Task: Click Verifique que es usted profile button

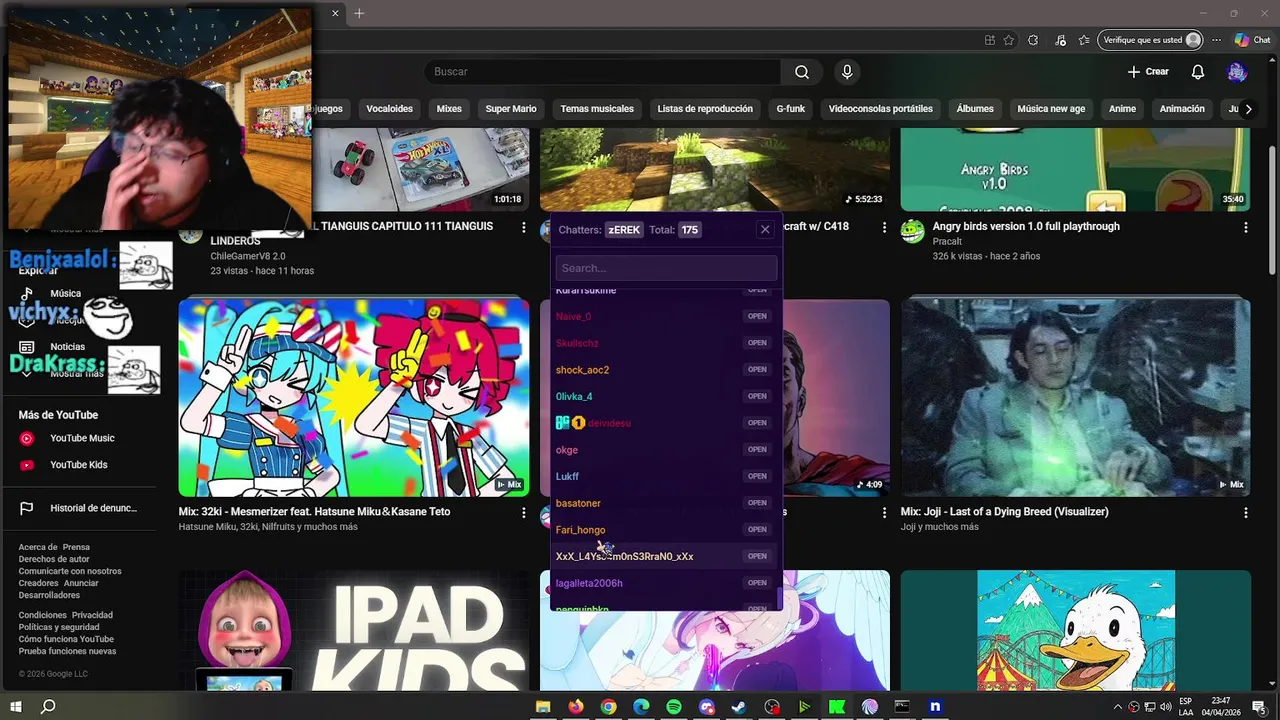Action: pyautogui.click(x=1151, y=40)
